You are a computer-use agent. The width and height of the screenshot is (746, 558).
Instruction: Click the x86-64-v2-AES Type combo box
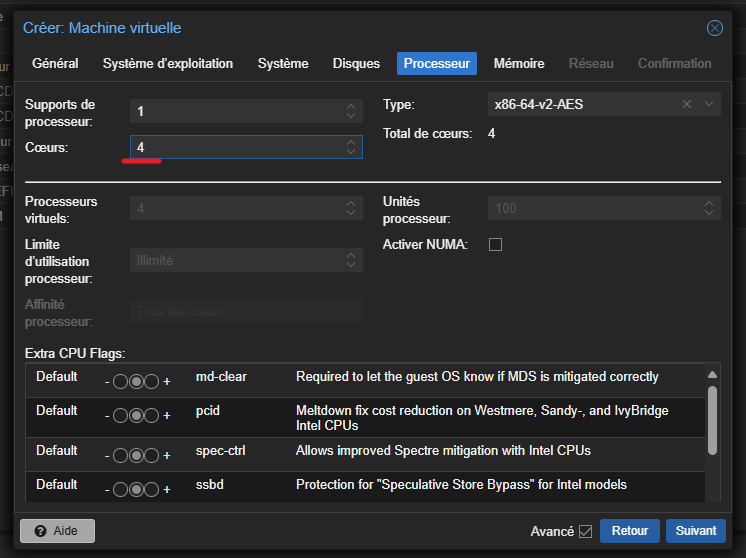click(604, 104)
